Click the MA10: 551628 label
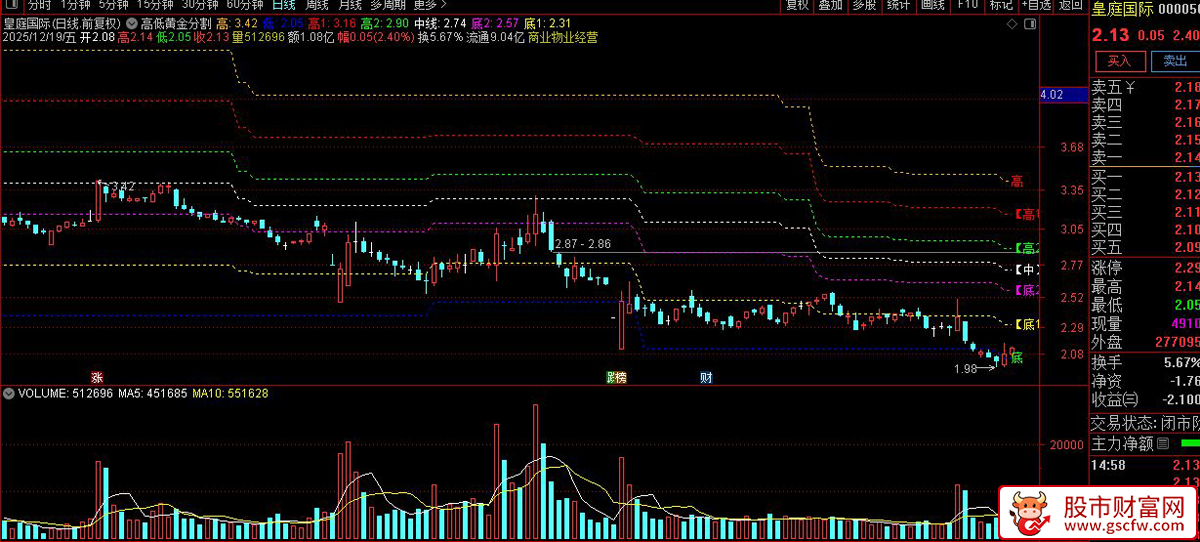Screen dimensions: 1200x542 coord(231,393)
